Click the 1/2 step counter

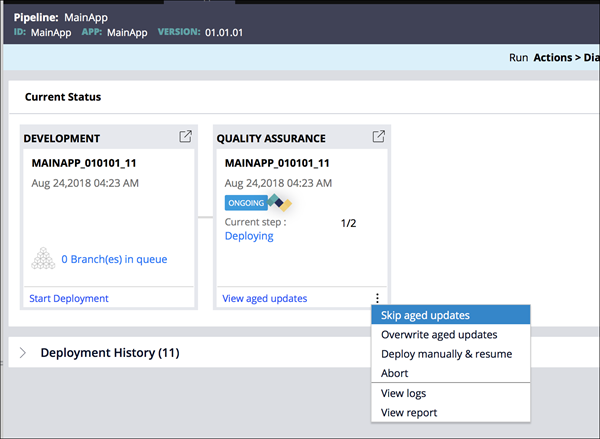pos(349,223)
